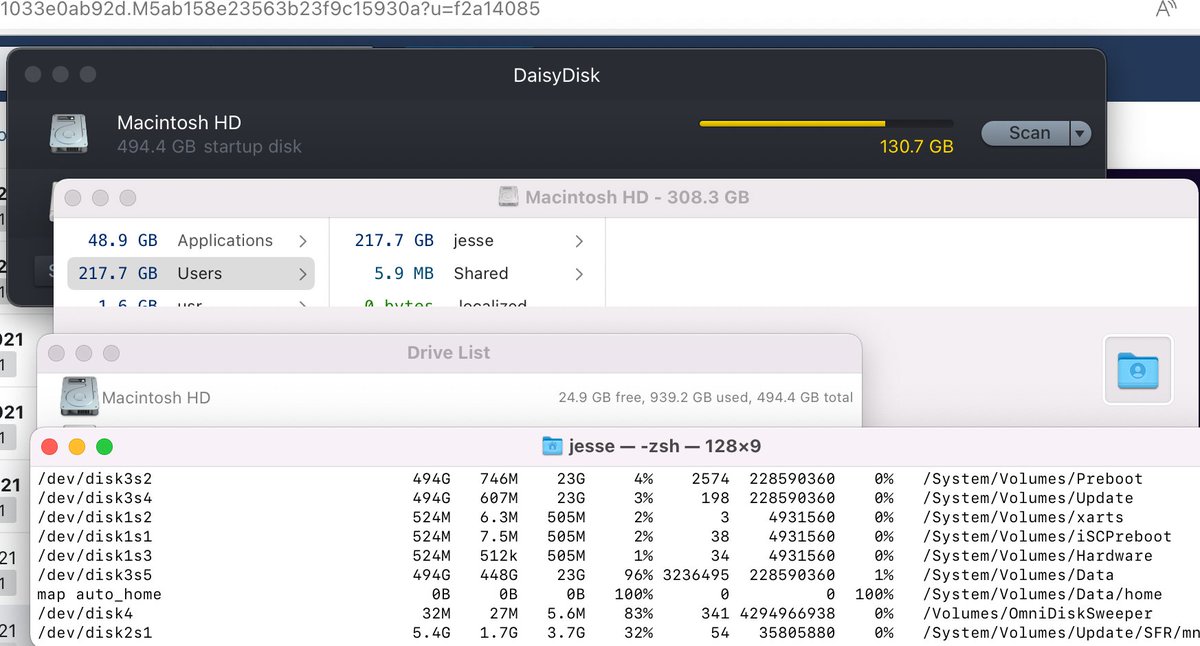The width and height of the screenshot is (1200, 646).
Task: Click the user folder icon button
Action: point(1137,369)
